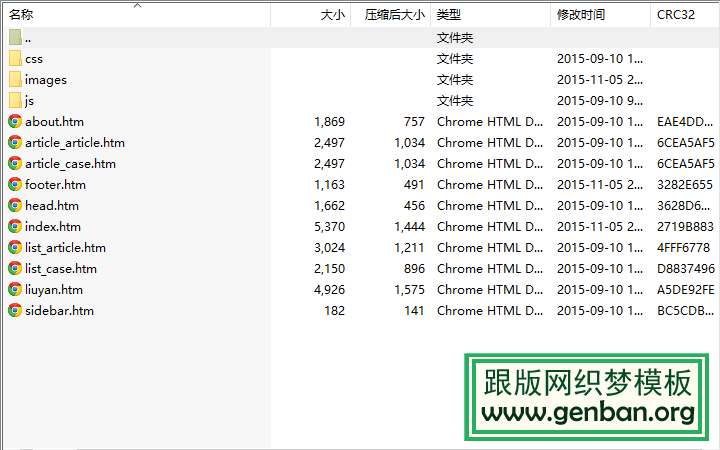This screenshot has width=720, height=450.
Task: Click the js folder icon
Action: point(15,100)
